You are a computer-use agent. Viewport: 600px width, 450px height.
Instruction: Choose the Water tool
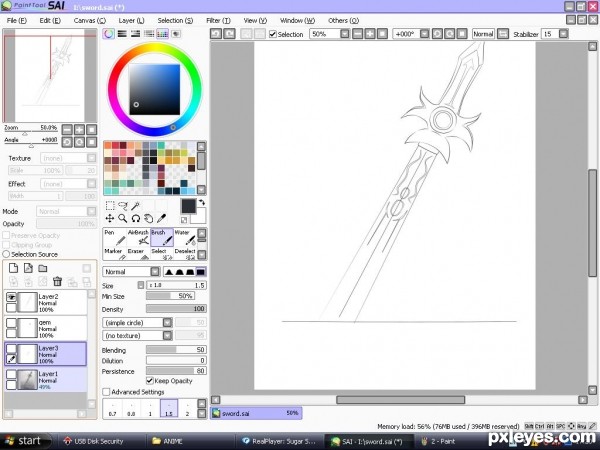click(185, 238)
